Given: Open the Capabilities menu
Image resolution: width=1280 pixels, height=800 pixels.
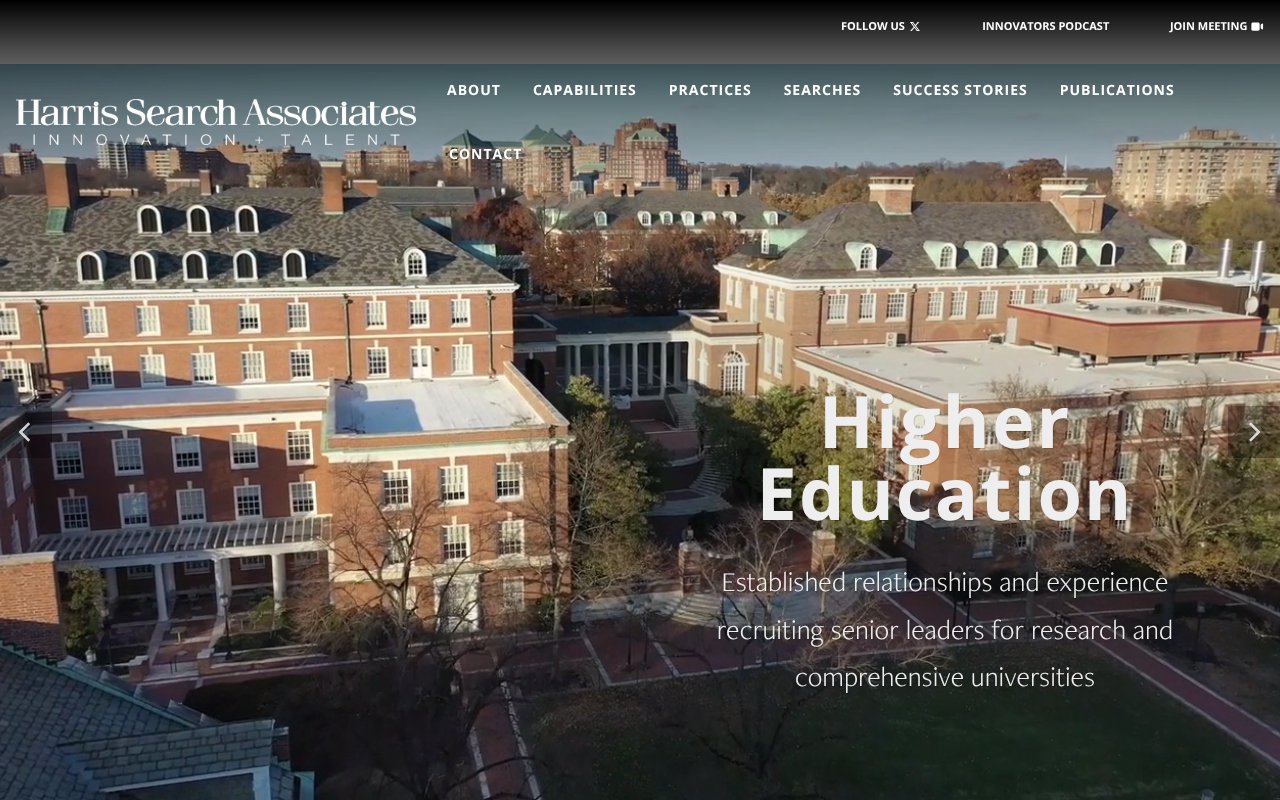Looking at the screenshot, I should pos(584,90).
